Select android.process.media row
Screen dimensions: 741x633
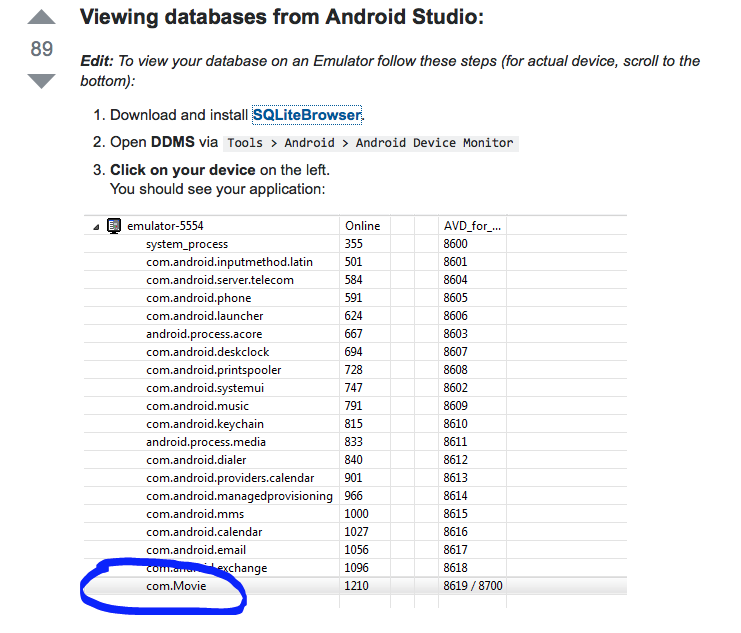click(355, 442)
